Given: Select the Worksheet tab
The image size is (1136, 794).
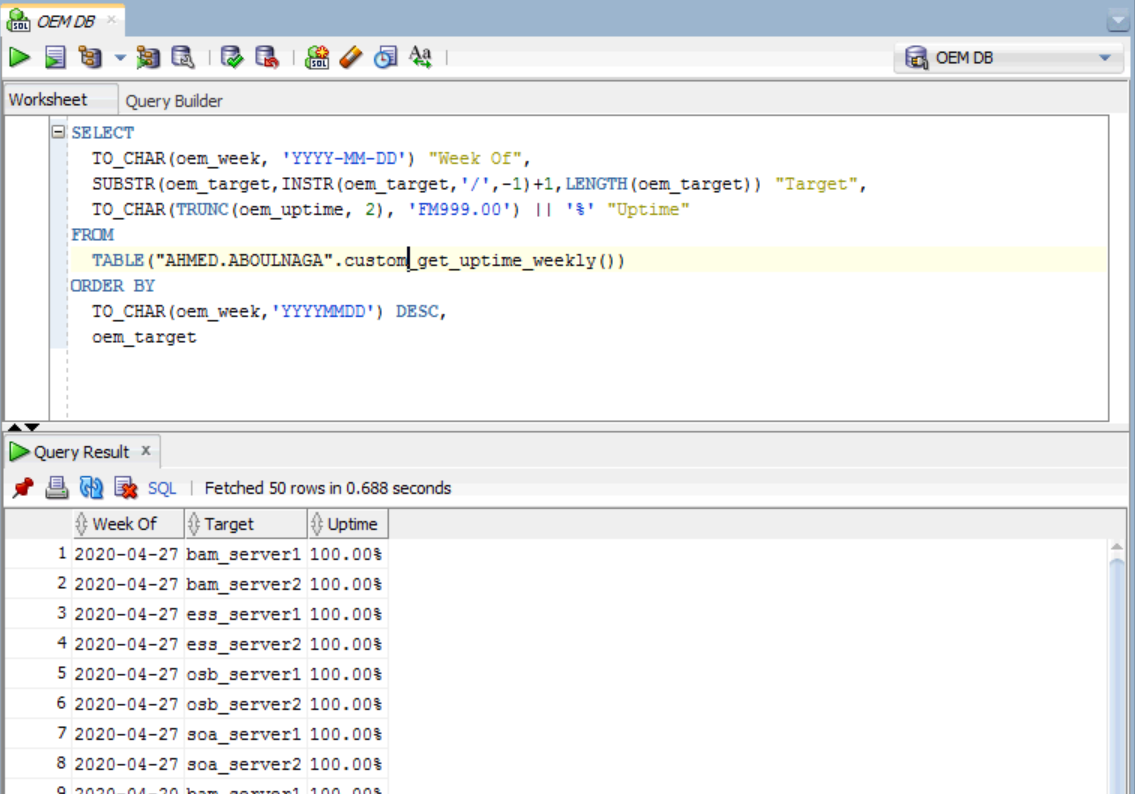Looking at the screenshot, I should (x=48, y=100).
